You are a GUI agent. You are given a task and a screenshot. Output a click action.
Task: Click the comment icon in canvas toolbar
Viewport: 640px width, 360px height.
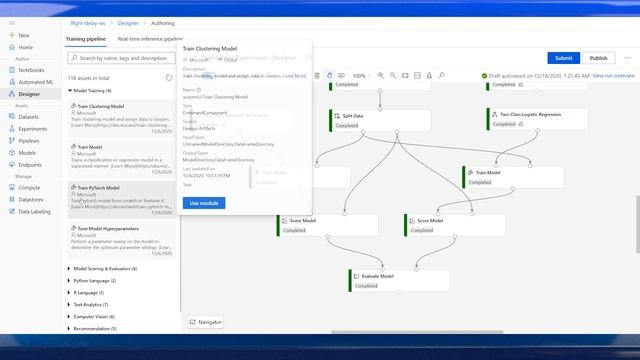[341, 76]
